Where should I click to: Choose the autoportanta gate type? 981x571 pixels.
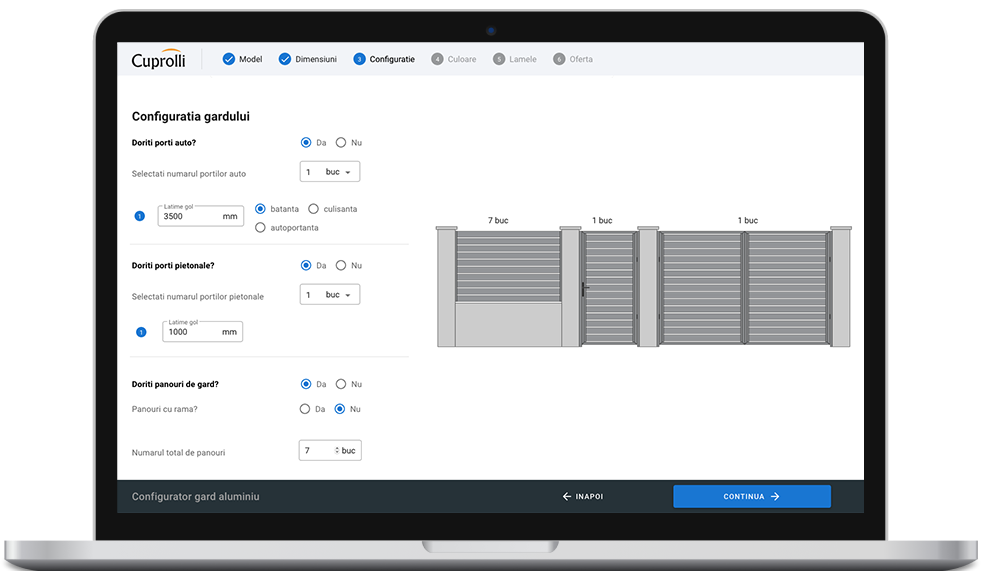point(260,228)
